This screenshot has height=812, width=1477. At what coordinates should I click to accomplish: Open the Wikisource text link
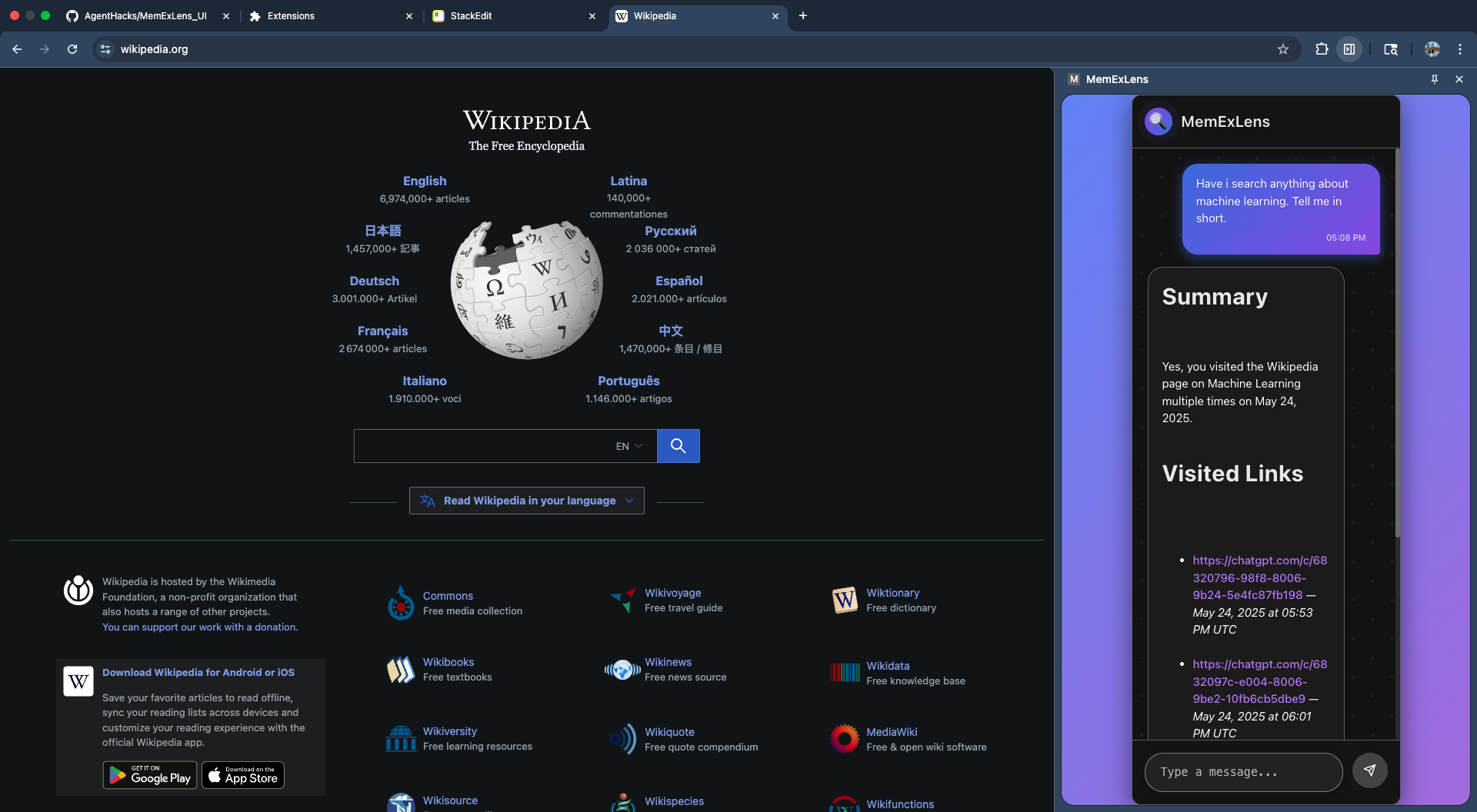[x=450, y=800]
